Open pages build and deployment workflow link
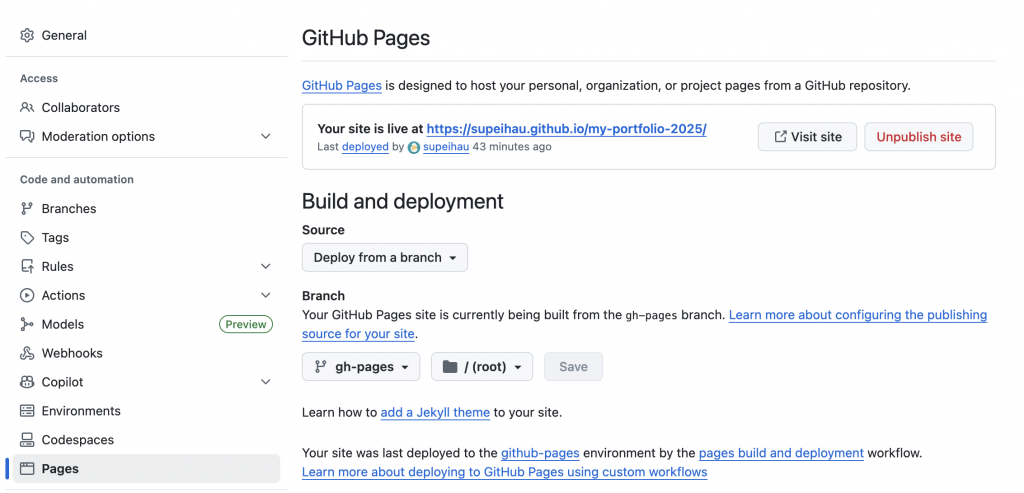Screen dimensions: 1024x493 coord(781,453)
